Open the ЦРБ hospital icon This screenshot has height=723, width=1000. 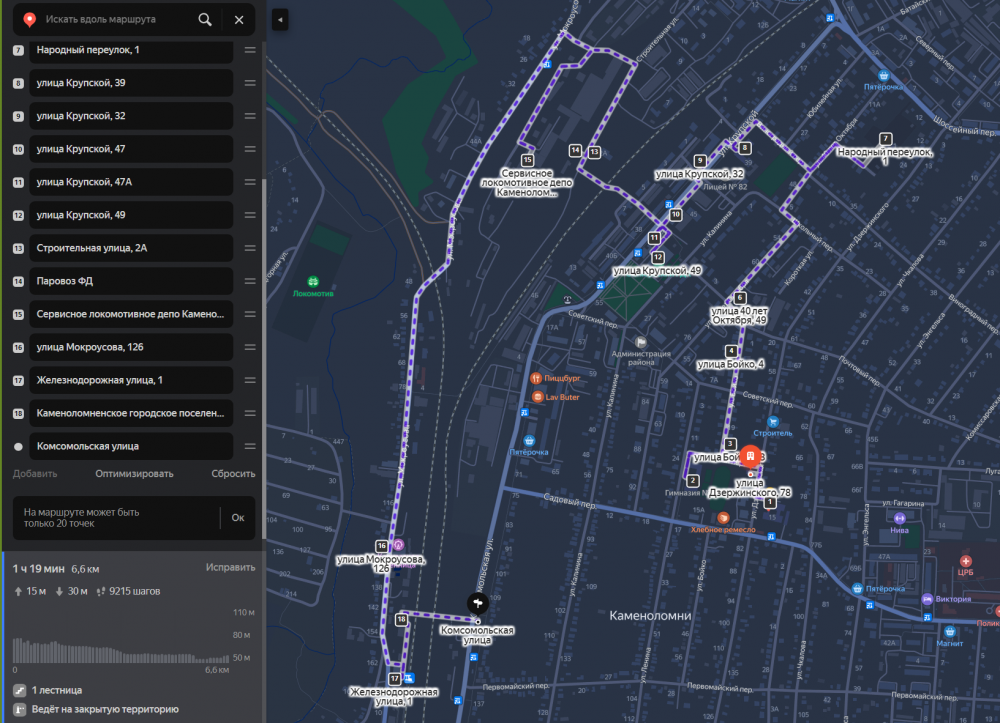click(966, 561)
